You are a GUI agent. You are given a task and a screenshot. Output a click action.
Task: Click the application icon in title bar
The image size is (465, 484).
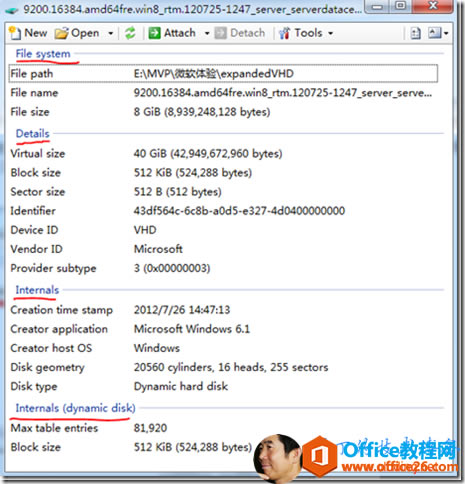point(11,10)
